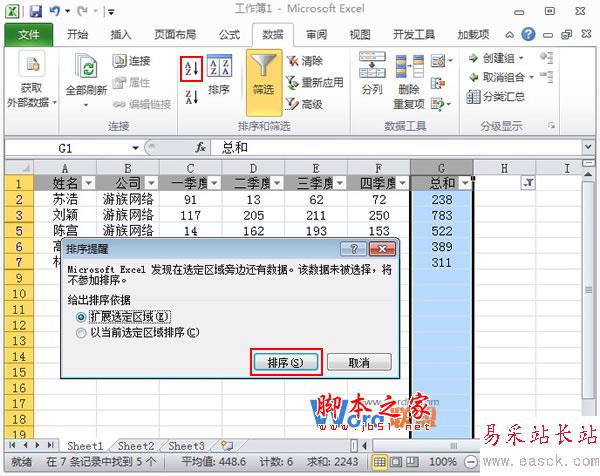Open the 四季度 column filter dropdown
The width and height of the screenshot is (600, 476).
click(x=403, y=183)
